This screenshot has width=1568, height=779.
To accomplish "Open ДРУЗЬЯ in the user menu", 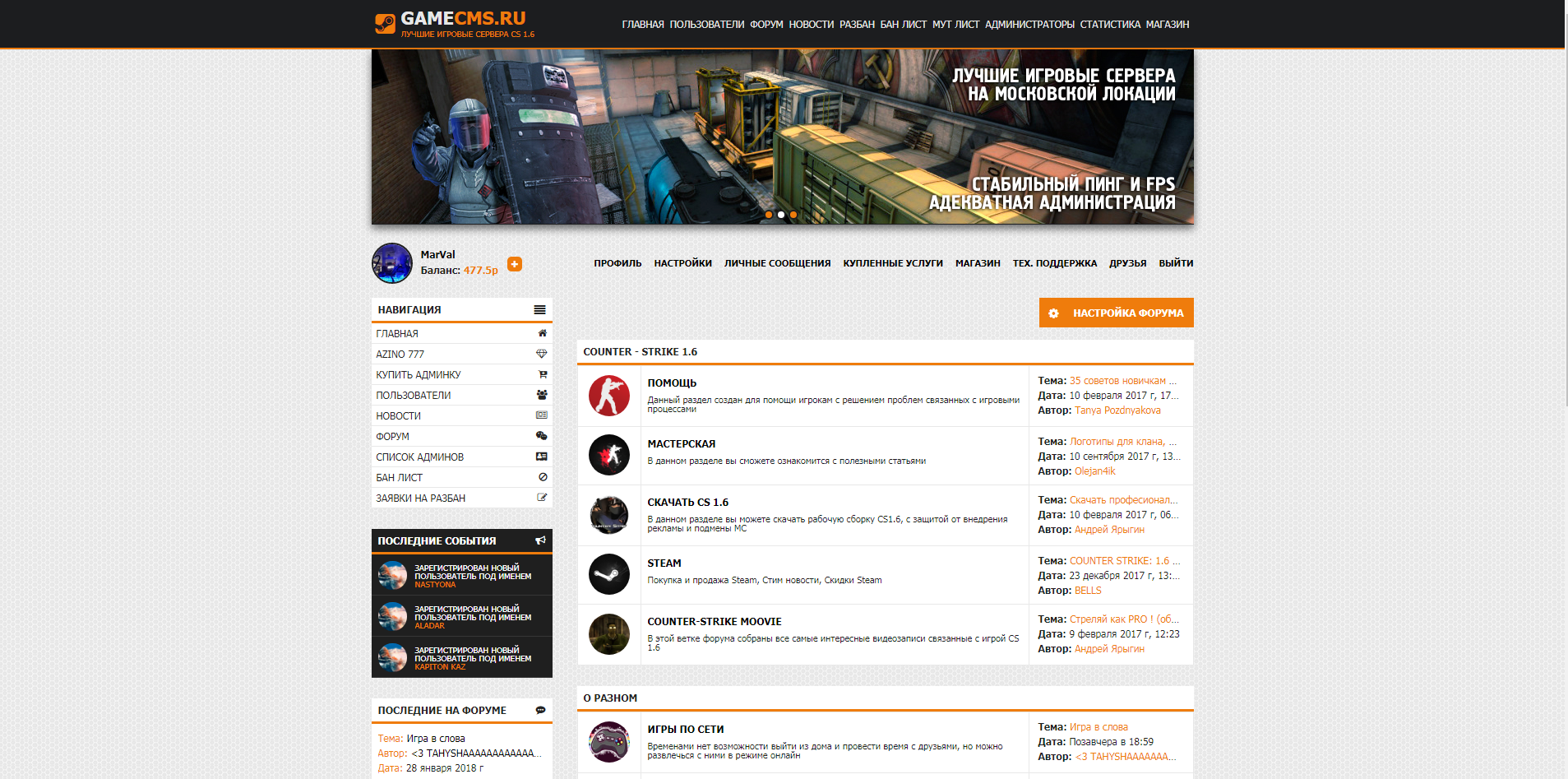I will (1128, 263).
